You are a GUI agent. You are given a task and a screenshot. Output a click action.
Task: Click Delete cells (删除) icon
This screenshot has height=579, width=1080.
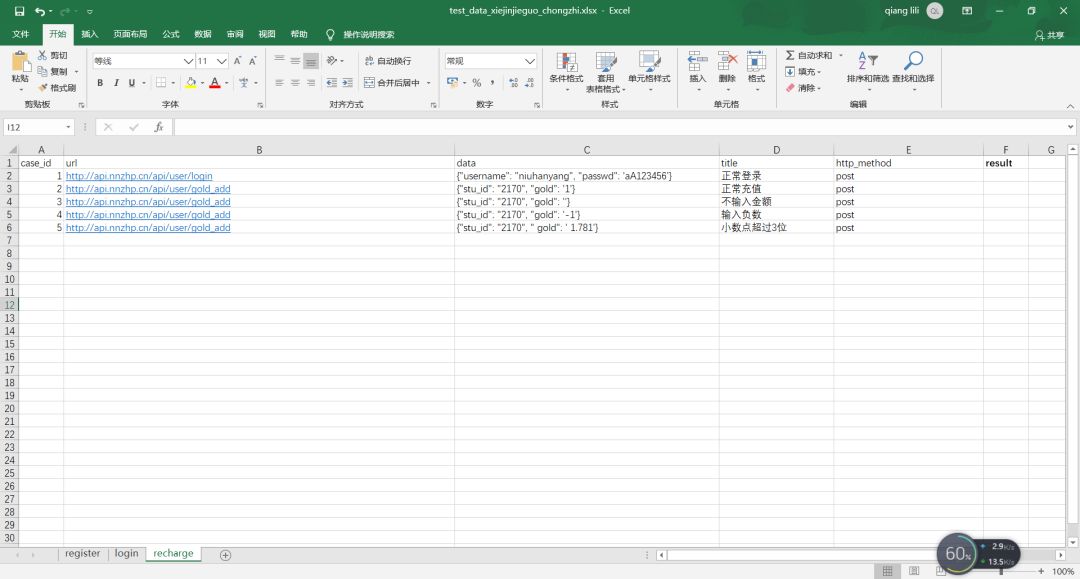727,62
